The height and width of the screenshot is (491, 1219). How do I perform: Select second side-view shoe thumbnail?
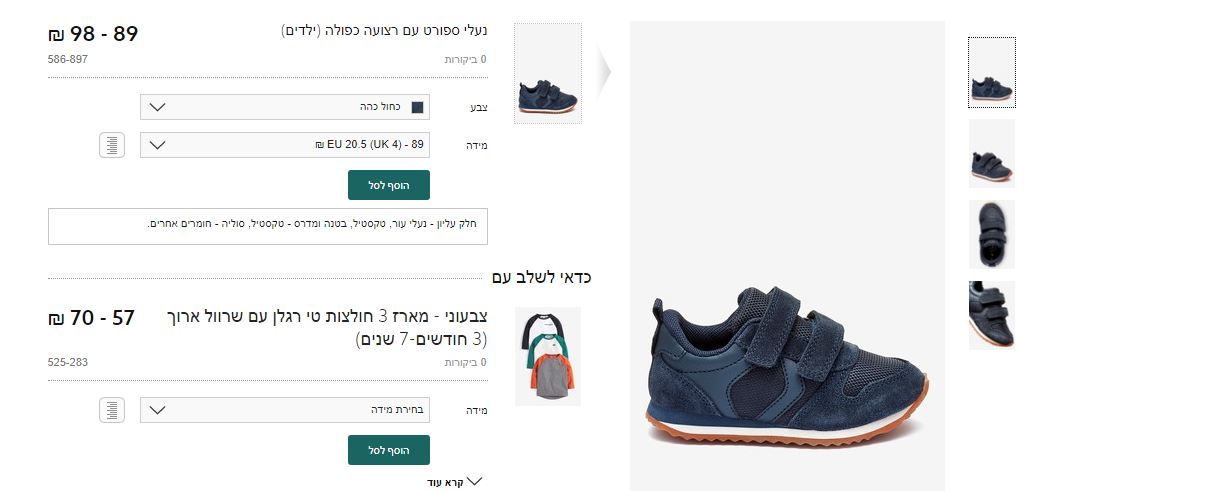click(992, 154)
